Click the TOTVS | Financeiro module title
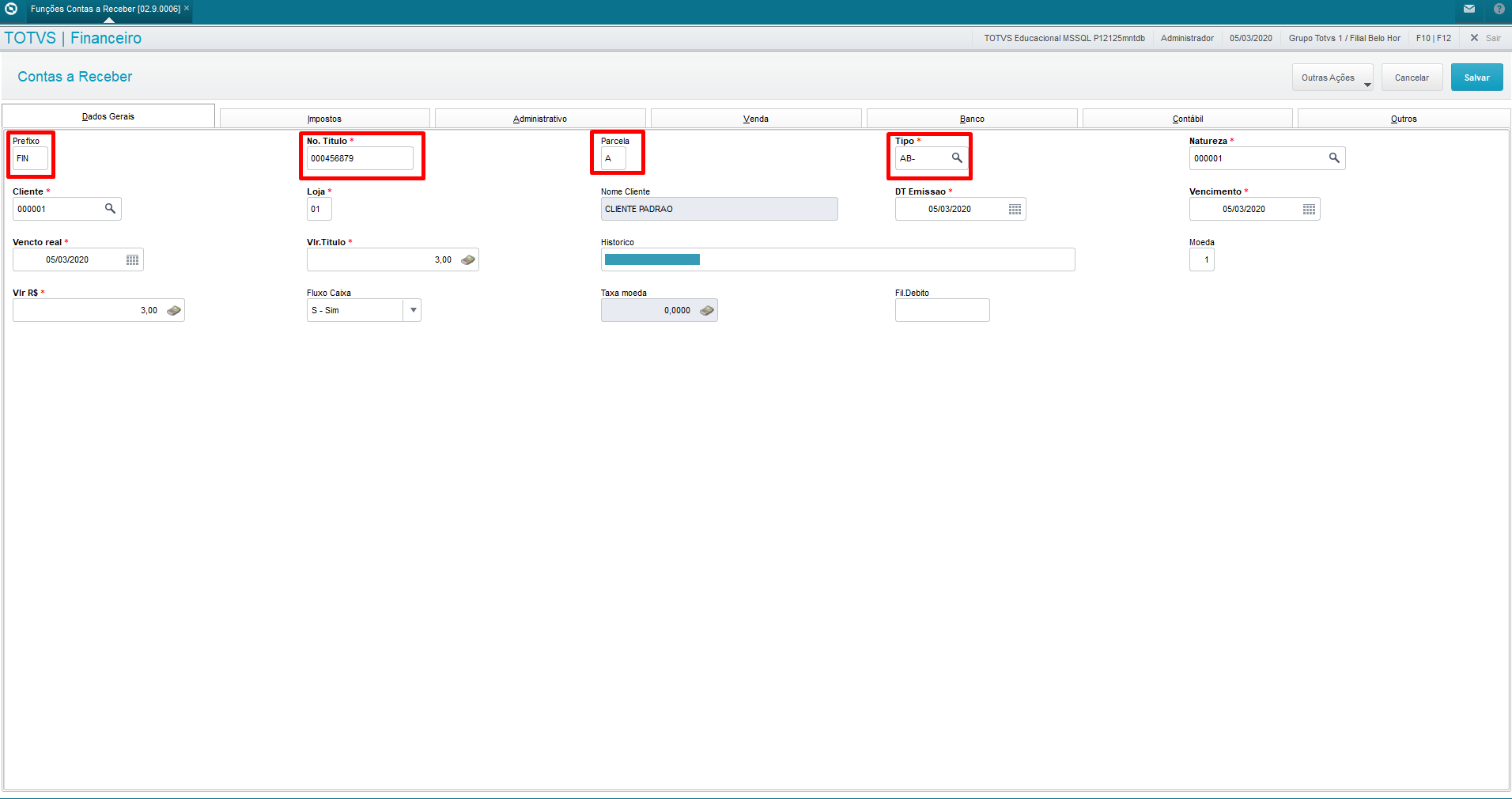Viewport: 1512px width, 799px height. (x=73, y=38)
